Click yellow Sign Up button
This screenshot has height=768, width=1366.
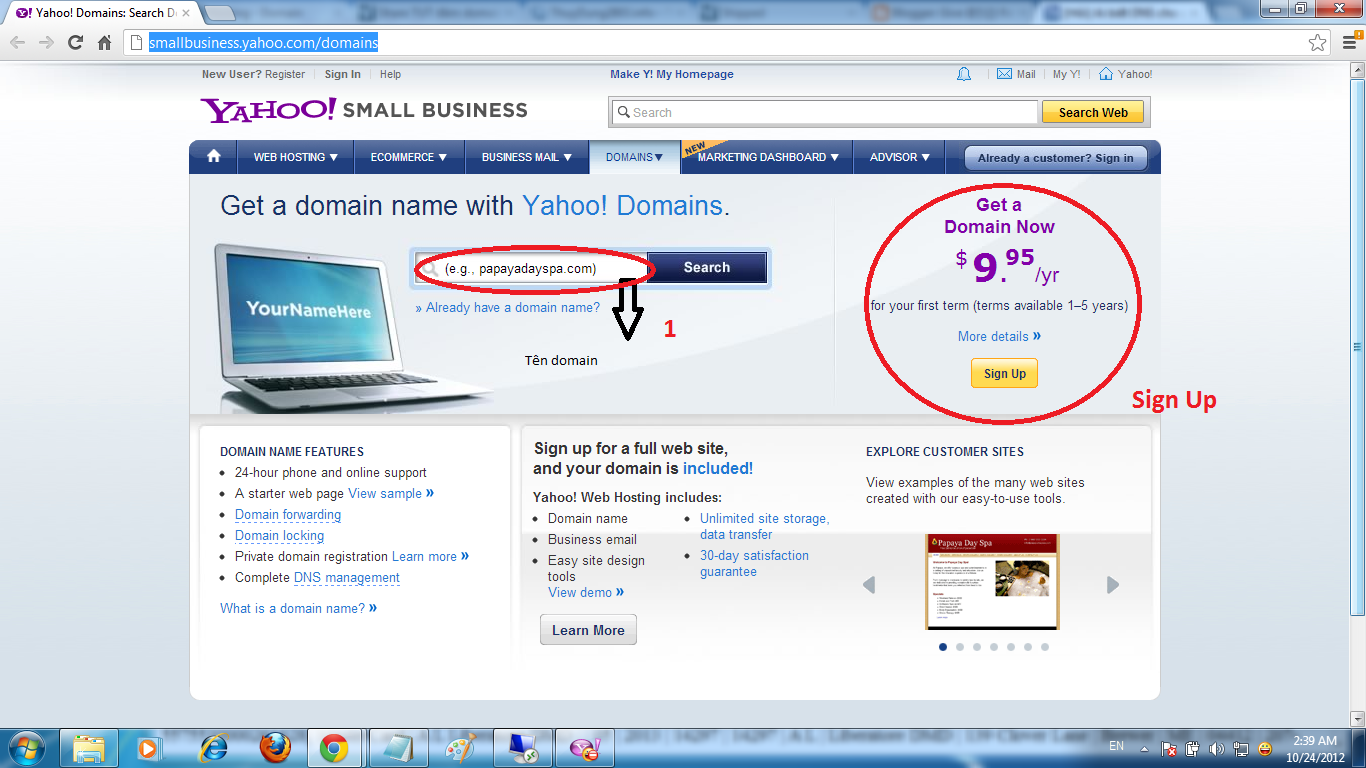pos(1004,373)
